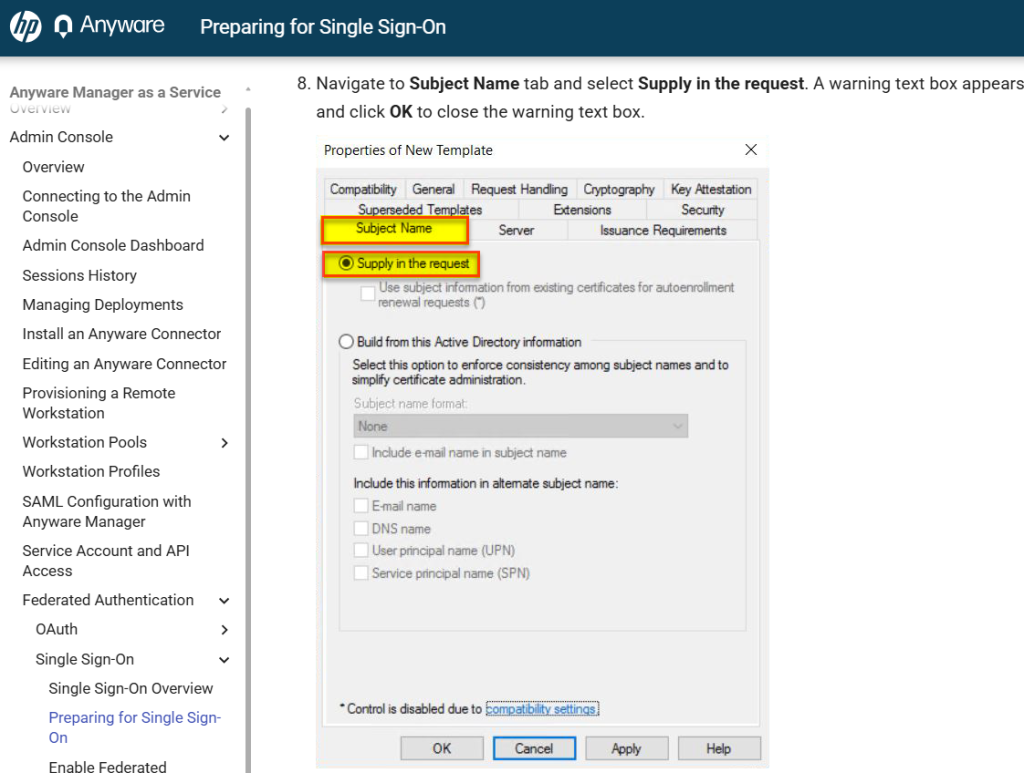Select the Supply in the request radio button
The image size is (1024, 773).
click(x=347, y=264)
